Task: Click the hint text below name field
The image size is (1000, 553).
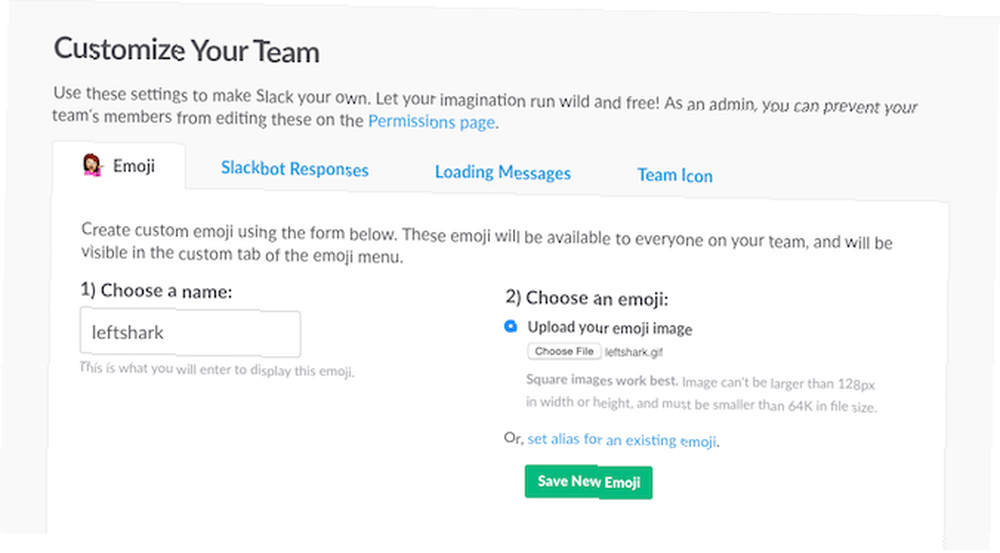Action: (x=217, y=369)
